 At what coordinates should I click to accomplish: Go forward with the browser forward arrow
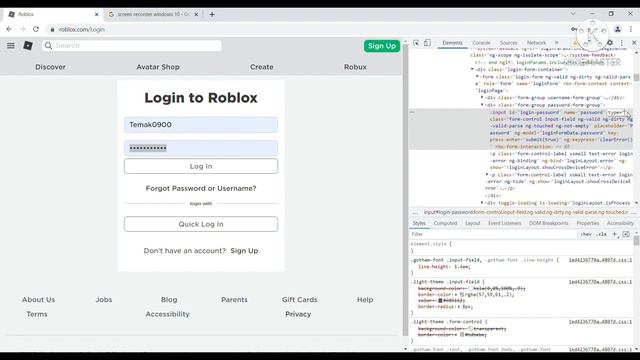point(22,29)
